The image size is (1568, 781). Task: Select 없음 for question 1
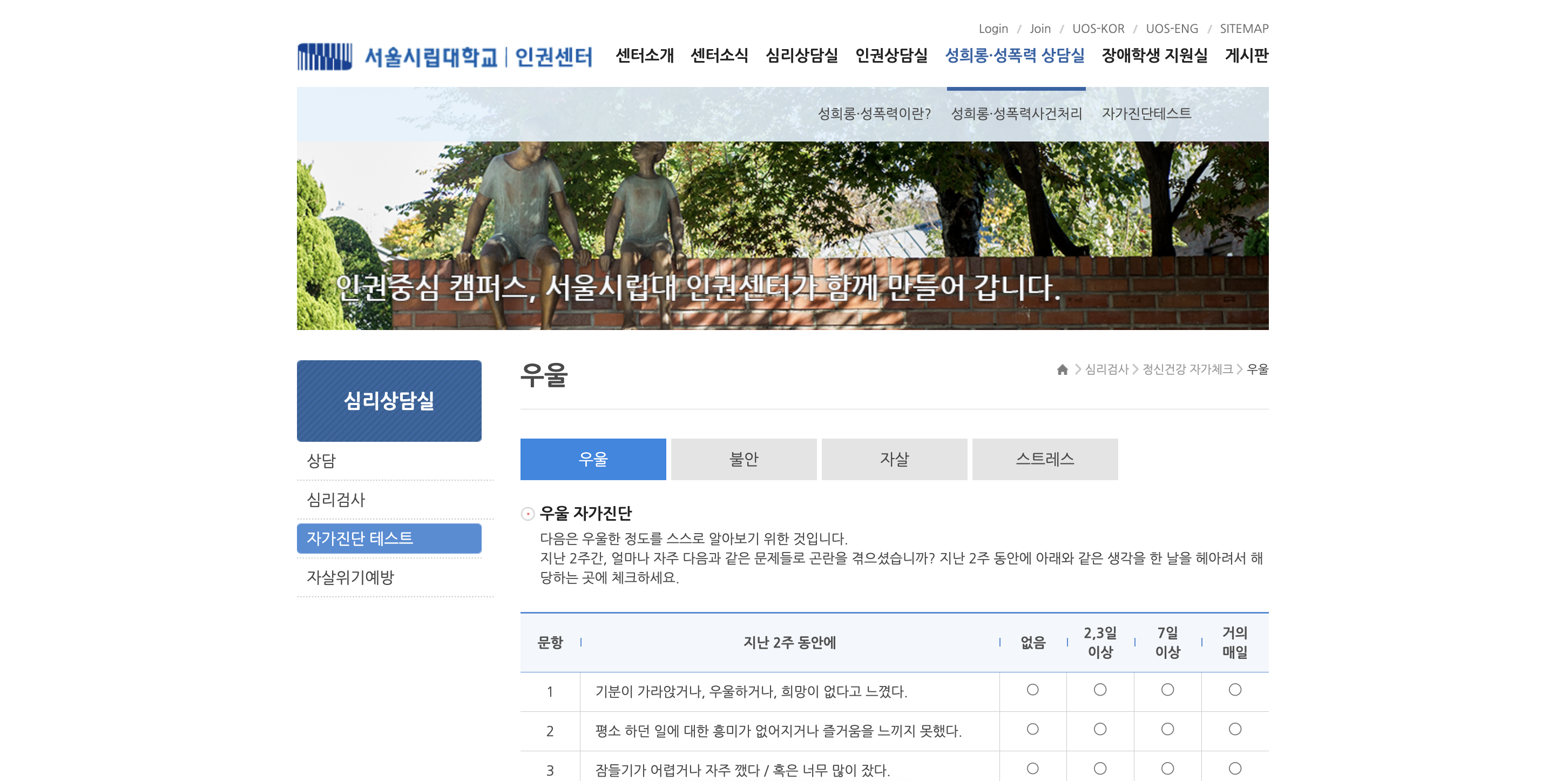coord(1032,690)
